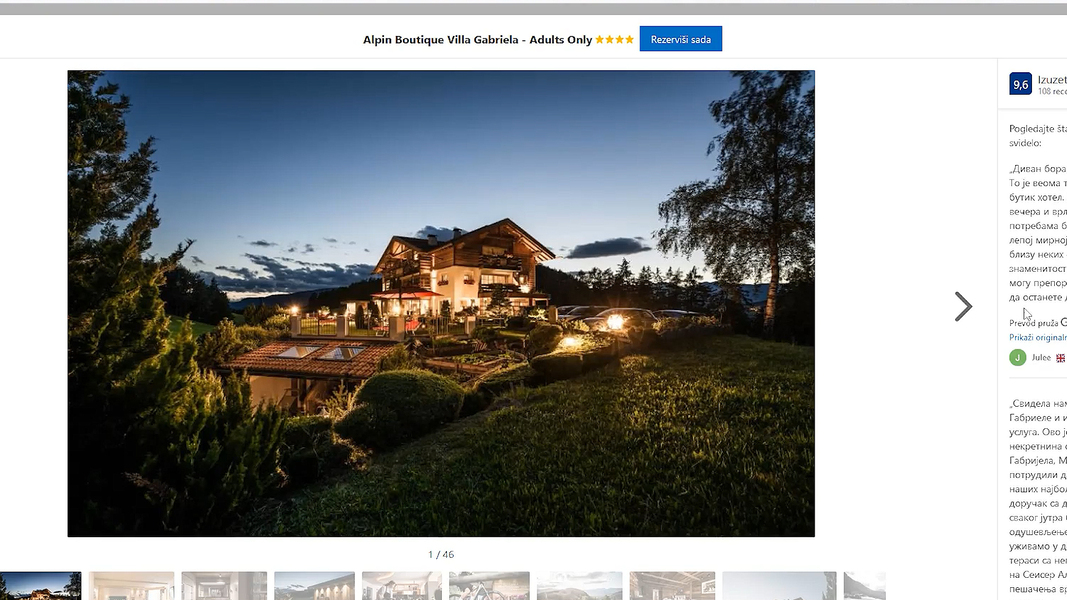Screen dimensions: 1067x600
Task: Open the Prikaži original link
Action: (1038, 337)
